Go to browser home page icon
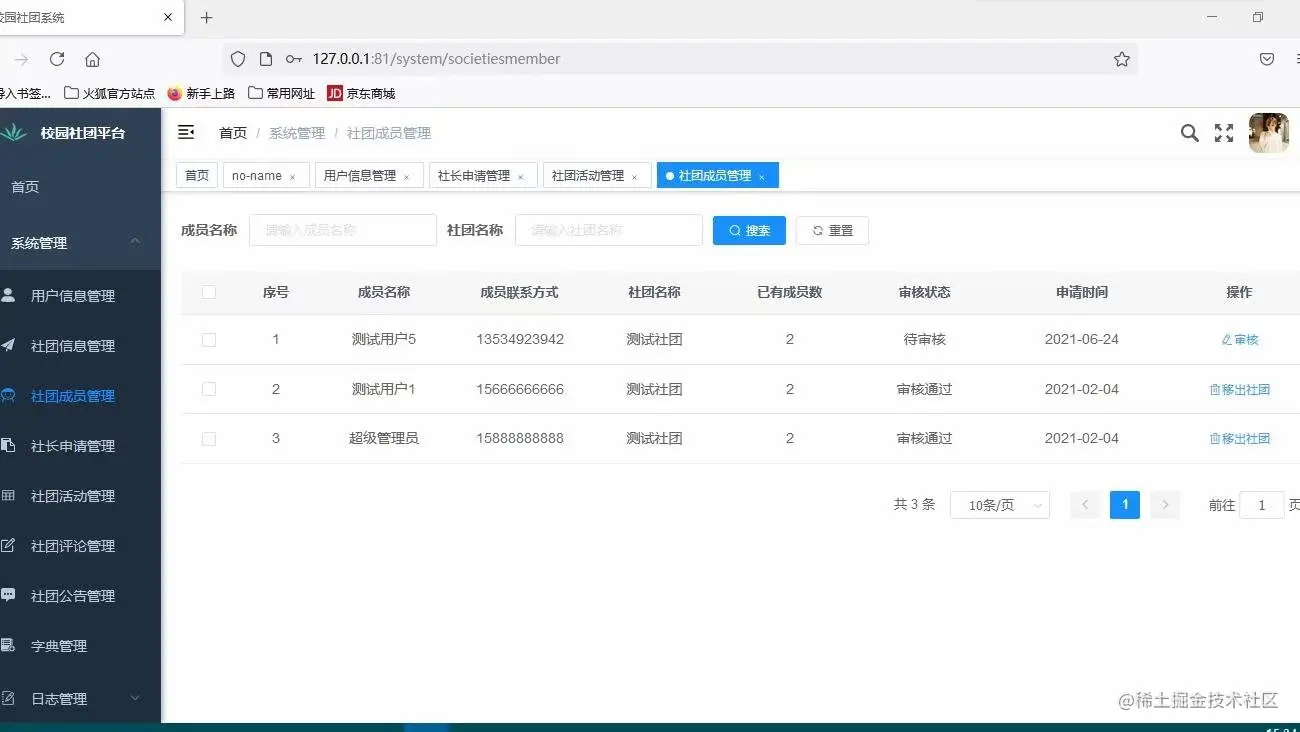This screenshot has width=1300, height=732. 92,59
